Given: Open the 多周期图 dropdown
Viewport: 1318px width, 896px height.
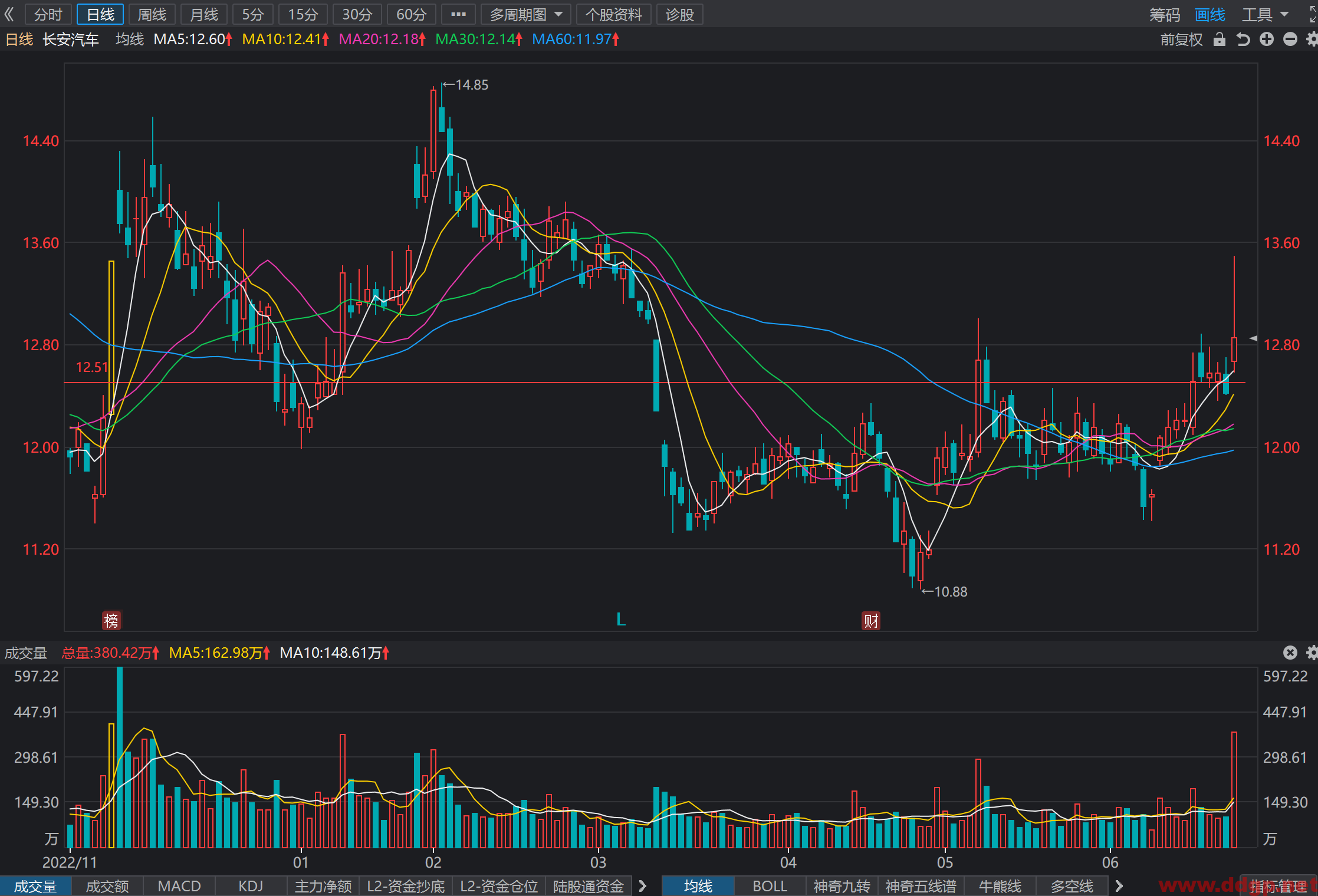Looking at the screenshot, I should click(x=526, y=14).
